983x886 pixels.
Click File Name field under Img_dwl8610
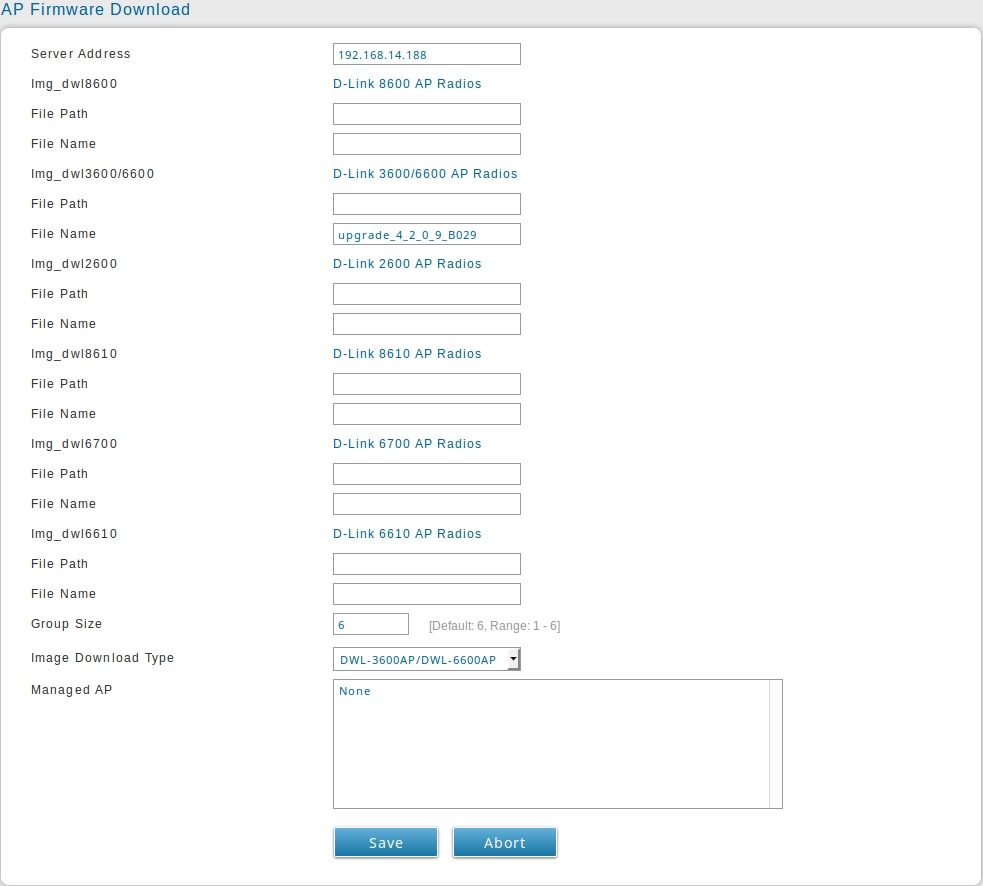426,414
